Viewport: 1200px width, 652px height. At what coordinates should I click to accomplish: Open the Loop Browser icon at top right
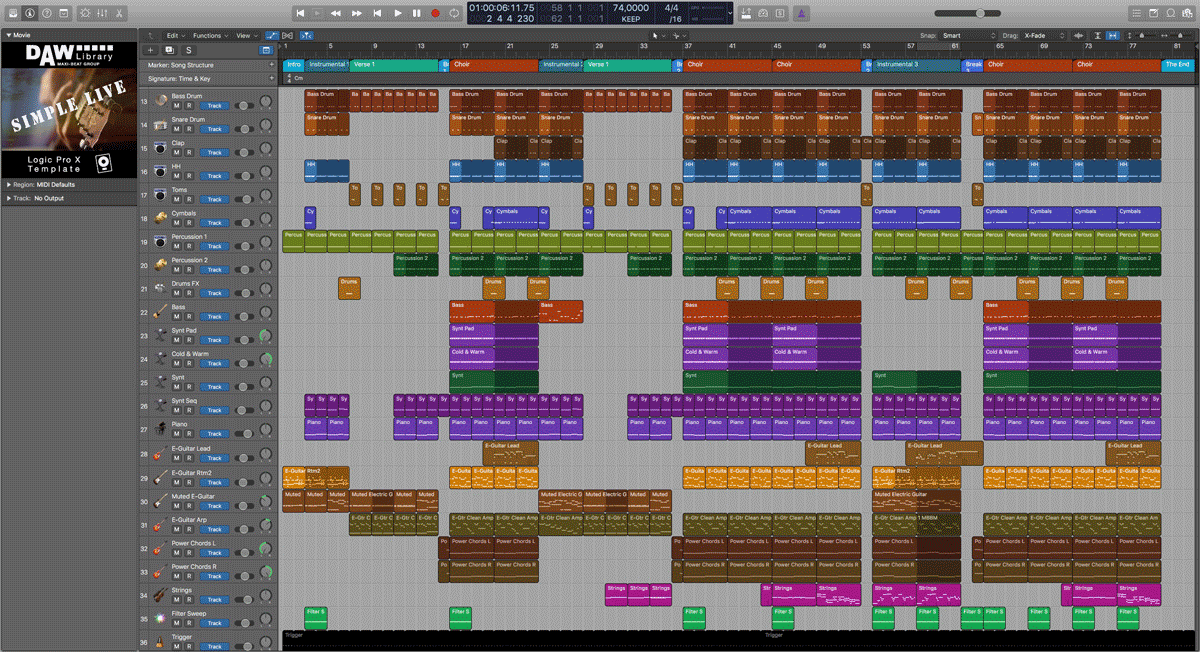(1171, 14)
